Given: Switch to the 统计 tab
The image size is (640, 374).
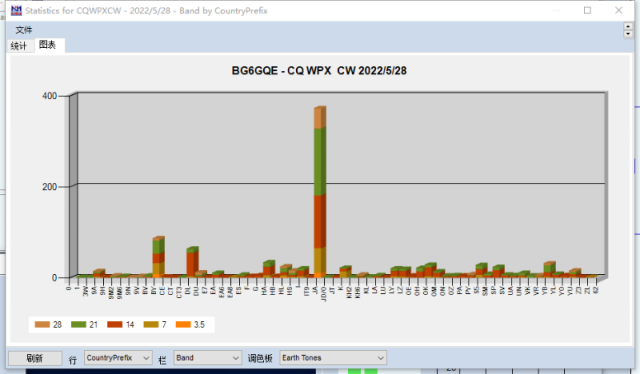Looking at the screenshot, I should click(19, 46).
